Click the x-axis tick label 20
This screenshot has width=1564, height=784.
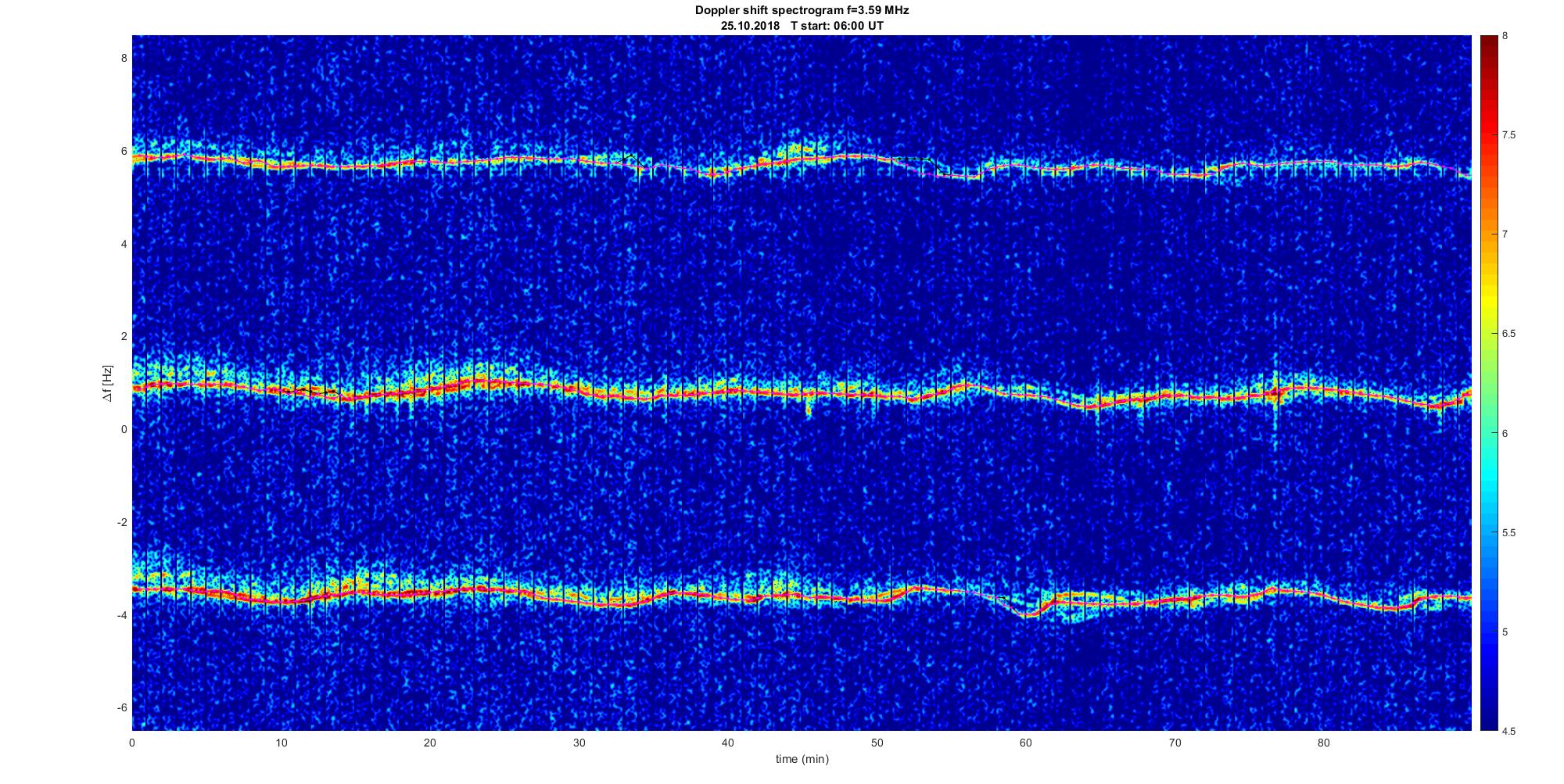[430, 743]
